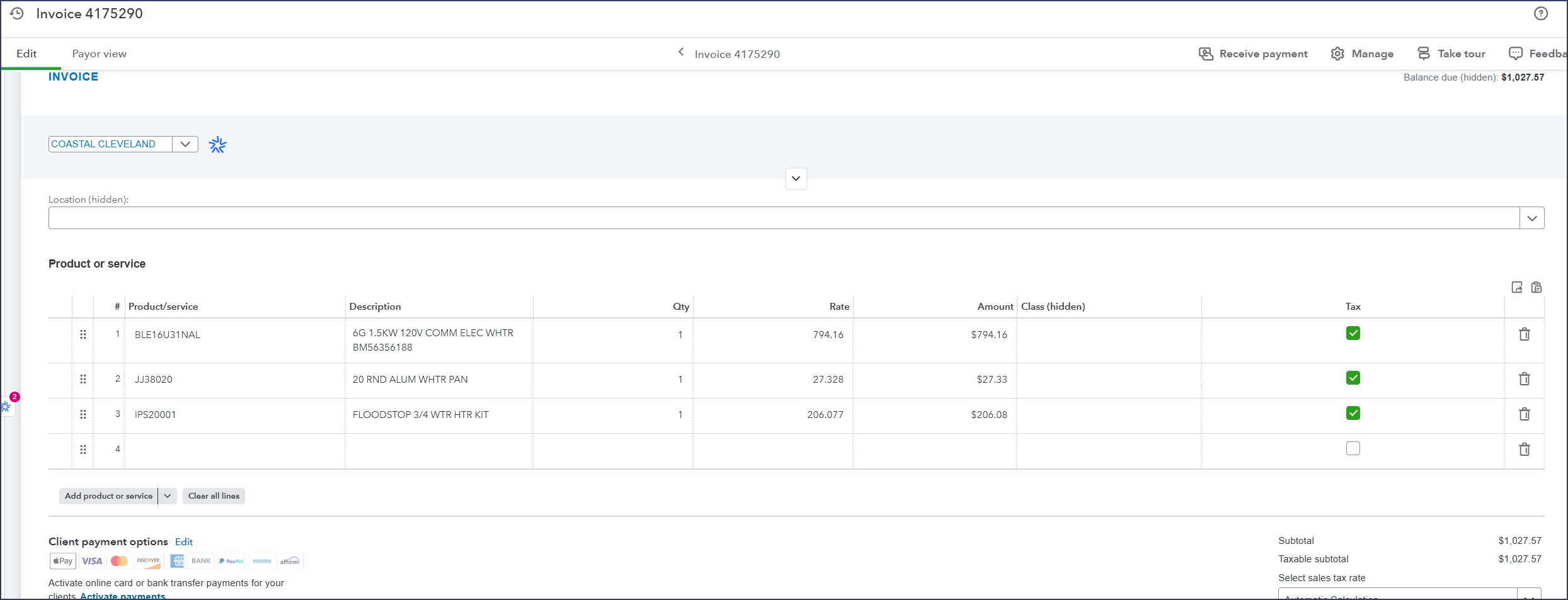Screen dimensions: 1568x600
Task: Click the drag handle on row 2
Action: (83, 379)
